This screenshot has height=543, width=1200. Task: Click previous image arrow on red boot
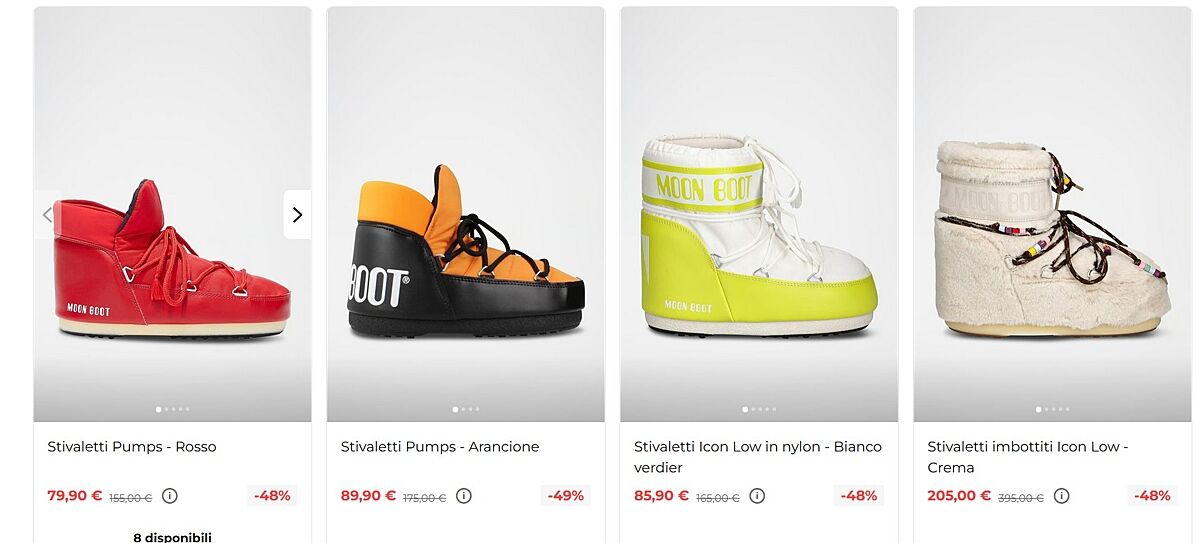tap(47, 214)
